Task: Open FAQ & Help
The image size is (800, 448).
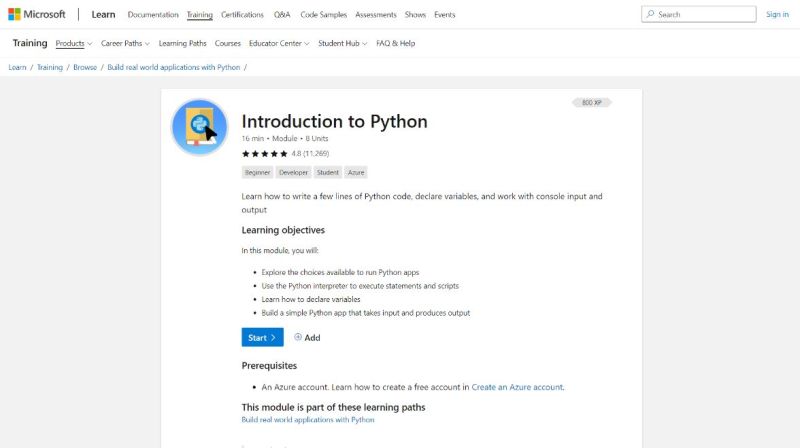Action: [x=395, y=43]
